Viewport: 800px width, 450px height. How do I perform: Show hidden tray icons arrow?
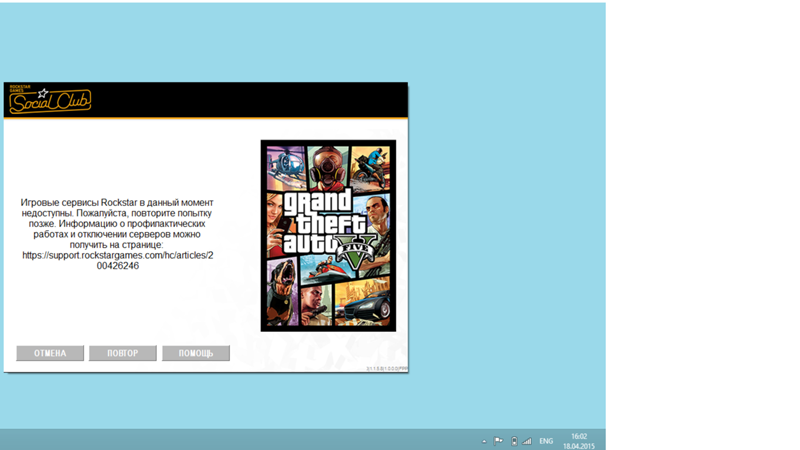tap(484, 441)
